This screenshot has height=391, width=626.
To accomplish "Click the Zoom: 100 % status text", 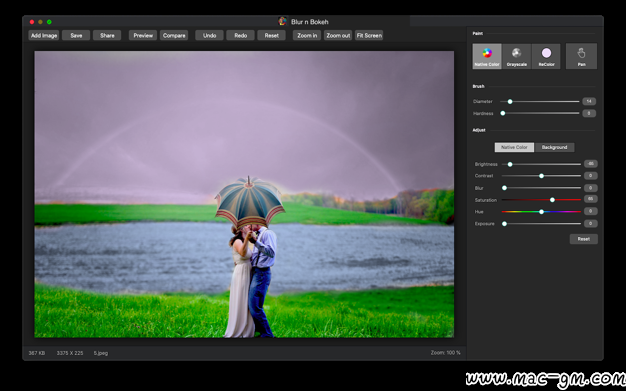I will tap(445, 353).
